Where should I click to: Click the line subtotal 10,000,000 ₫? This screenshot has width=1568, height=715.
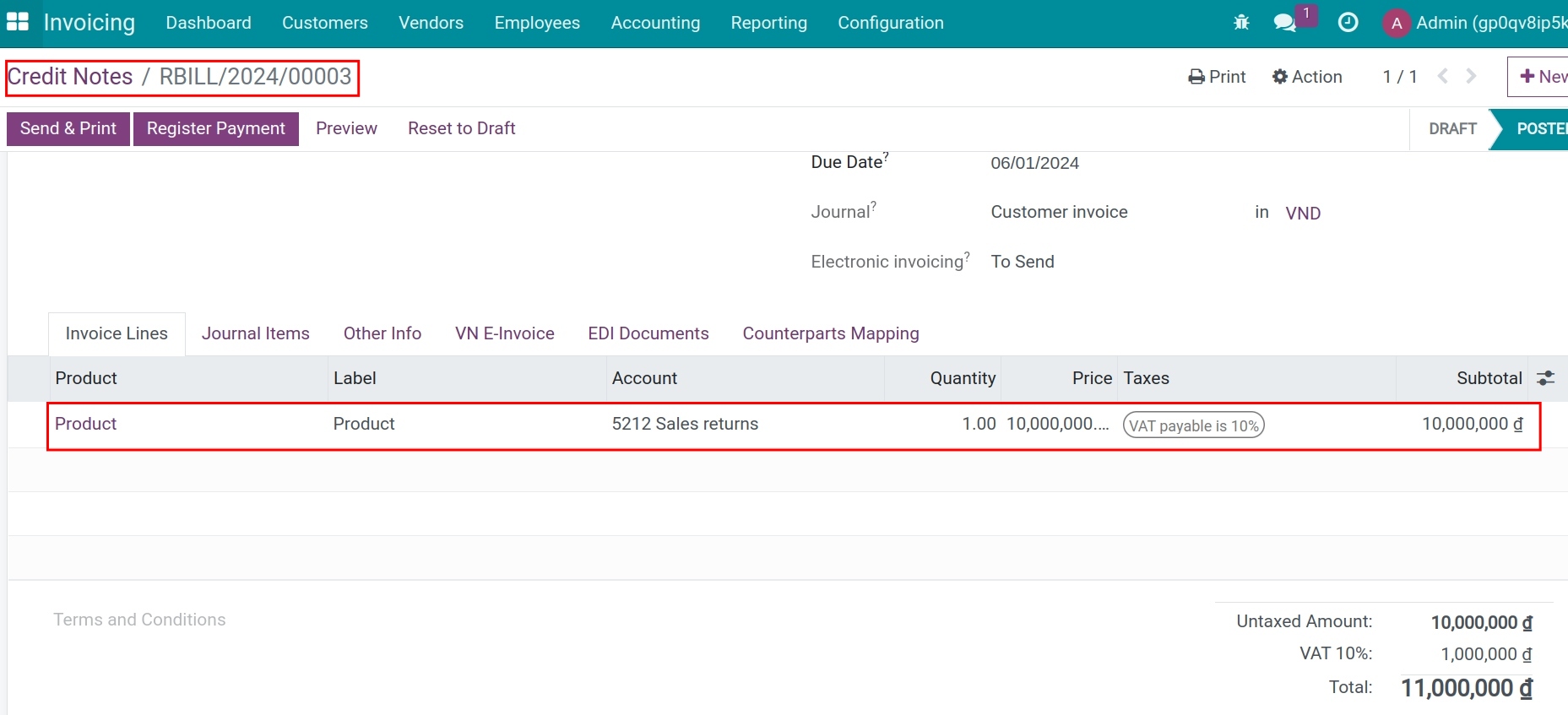pos(1473,424)
